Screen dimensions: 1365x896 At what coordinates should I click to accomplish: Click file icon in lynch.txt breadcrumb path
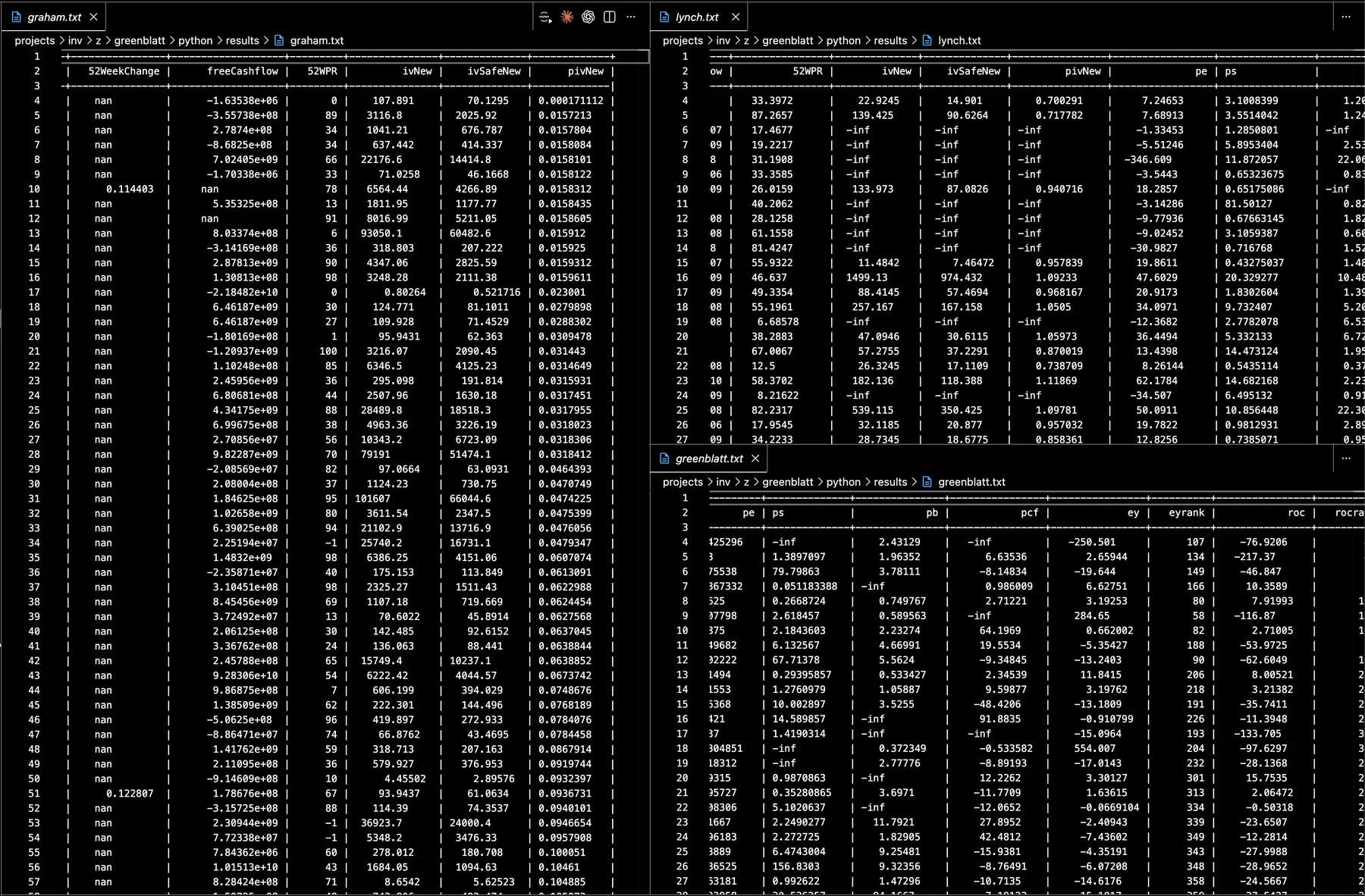(927, 40)
